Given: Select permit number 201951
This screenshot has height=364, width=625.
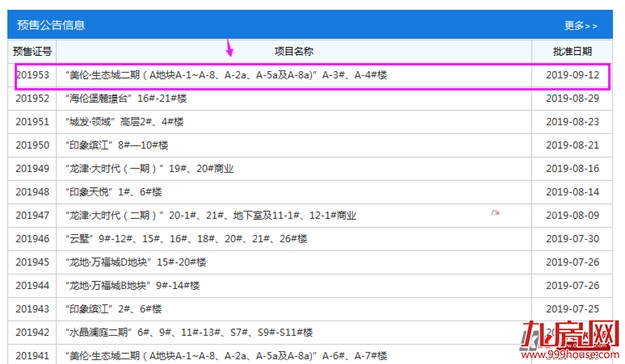Looking at the screenshot, I should pyautogui.click(x=32, y=122).
